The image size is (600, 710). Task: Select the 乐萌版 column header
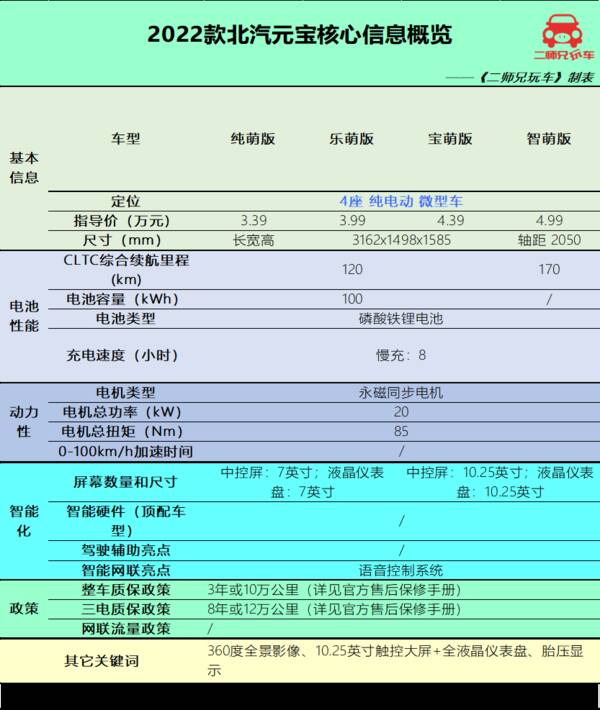tap(351, 139)
